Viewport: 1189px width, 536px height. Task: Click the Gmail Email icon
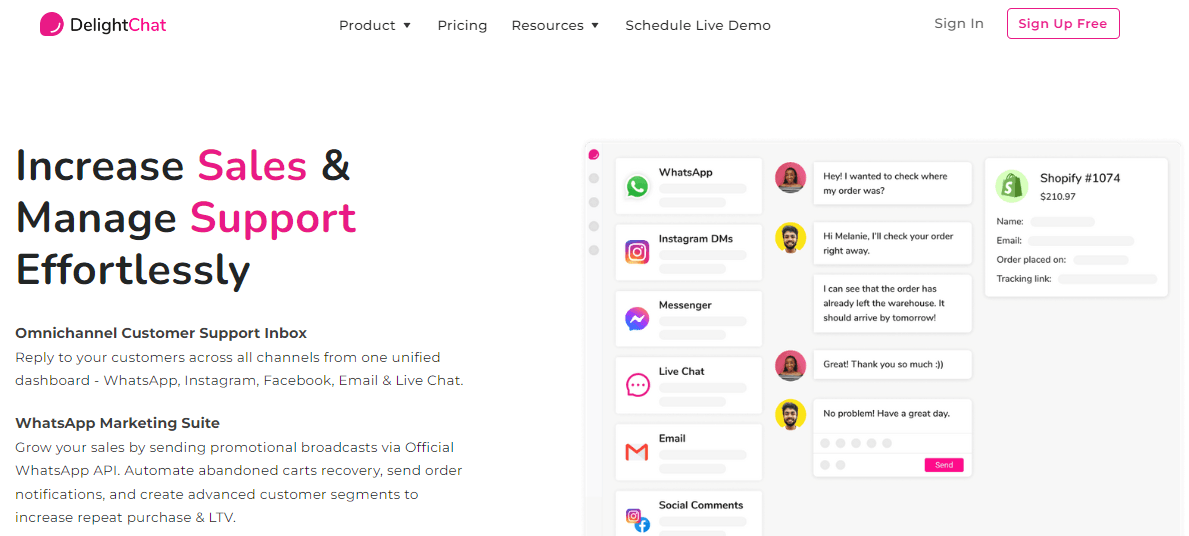[637, 452]
